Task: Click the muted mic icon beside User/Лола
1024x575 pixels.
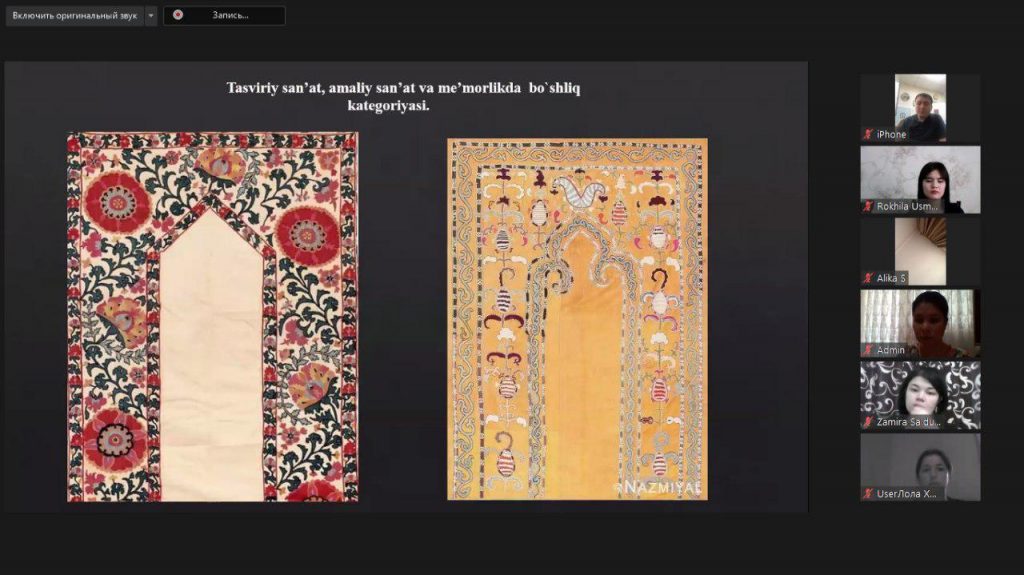Action: coord(868,494)
